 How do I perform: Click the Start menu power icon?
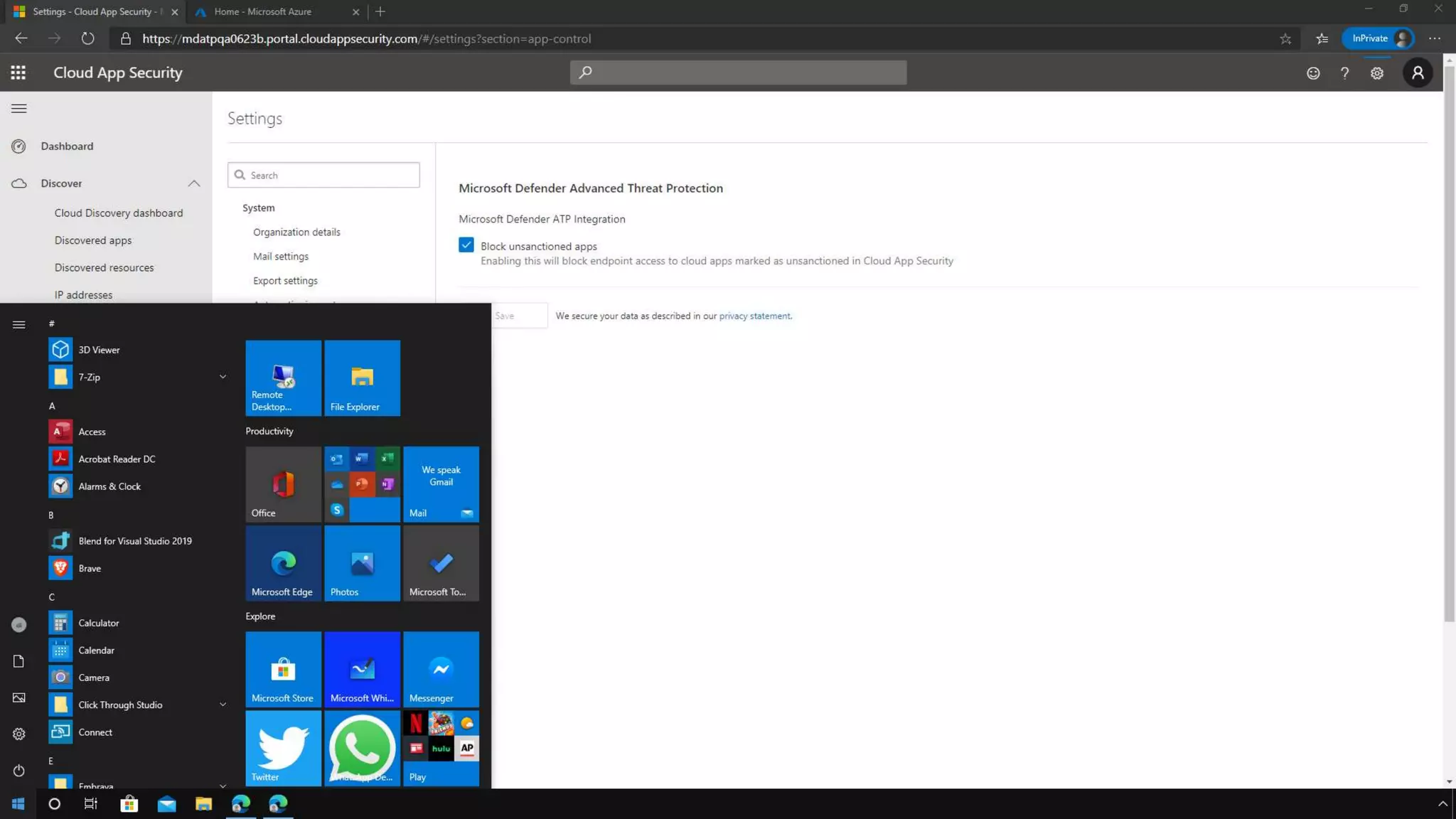pos(19,771)
